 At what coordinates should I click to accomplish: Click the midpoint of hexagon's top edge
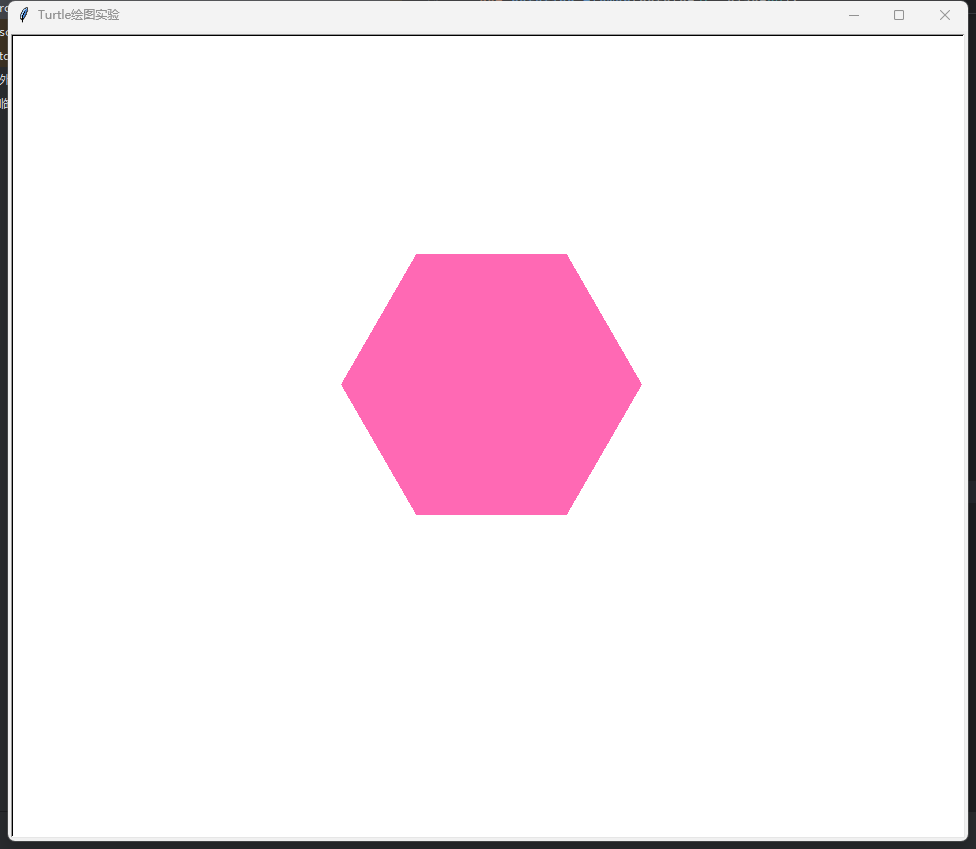[x=491, y=256]
